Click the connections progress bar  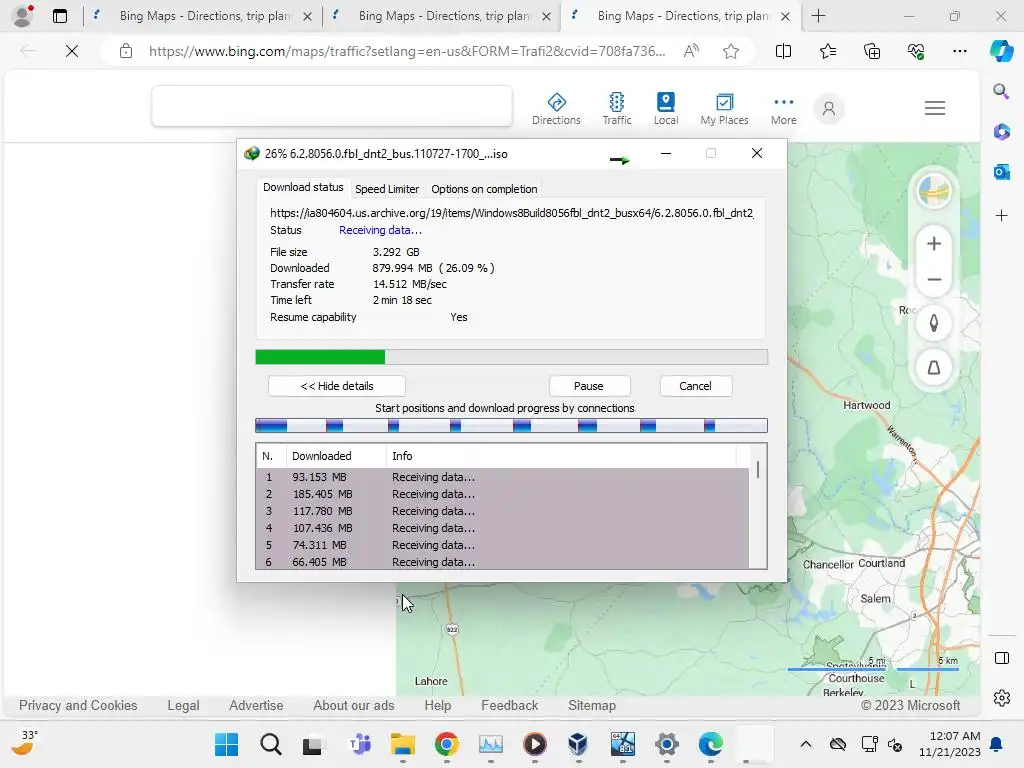511,426
